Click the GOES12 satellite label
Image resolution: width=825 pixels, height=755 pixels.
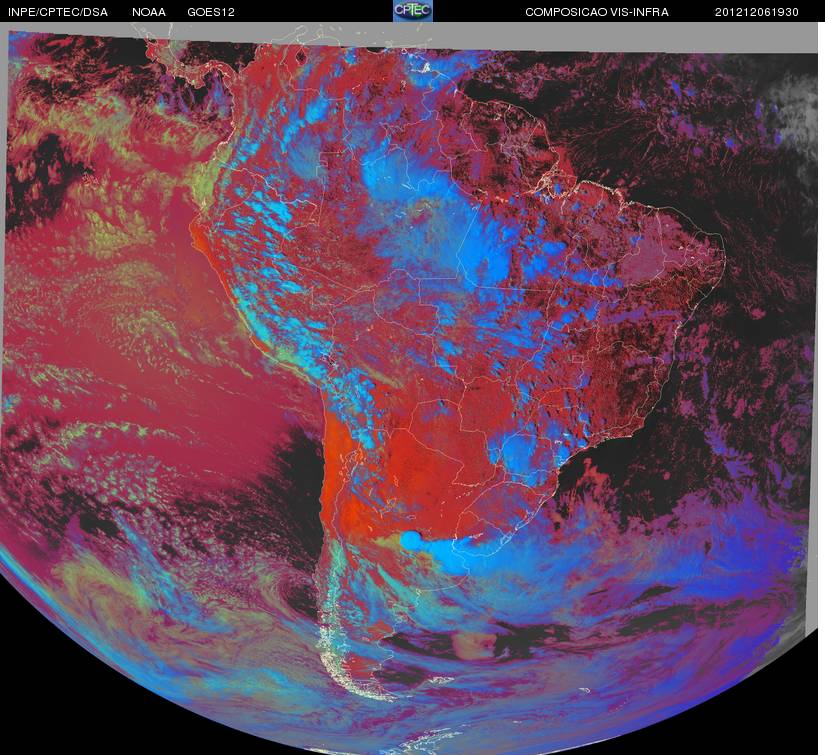click(211, 12)
